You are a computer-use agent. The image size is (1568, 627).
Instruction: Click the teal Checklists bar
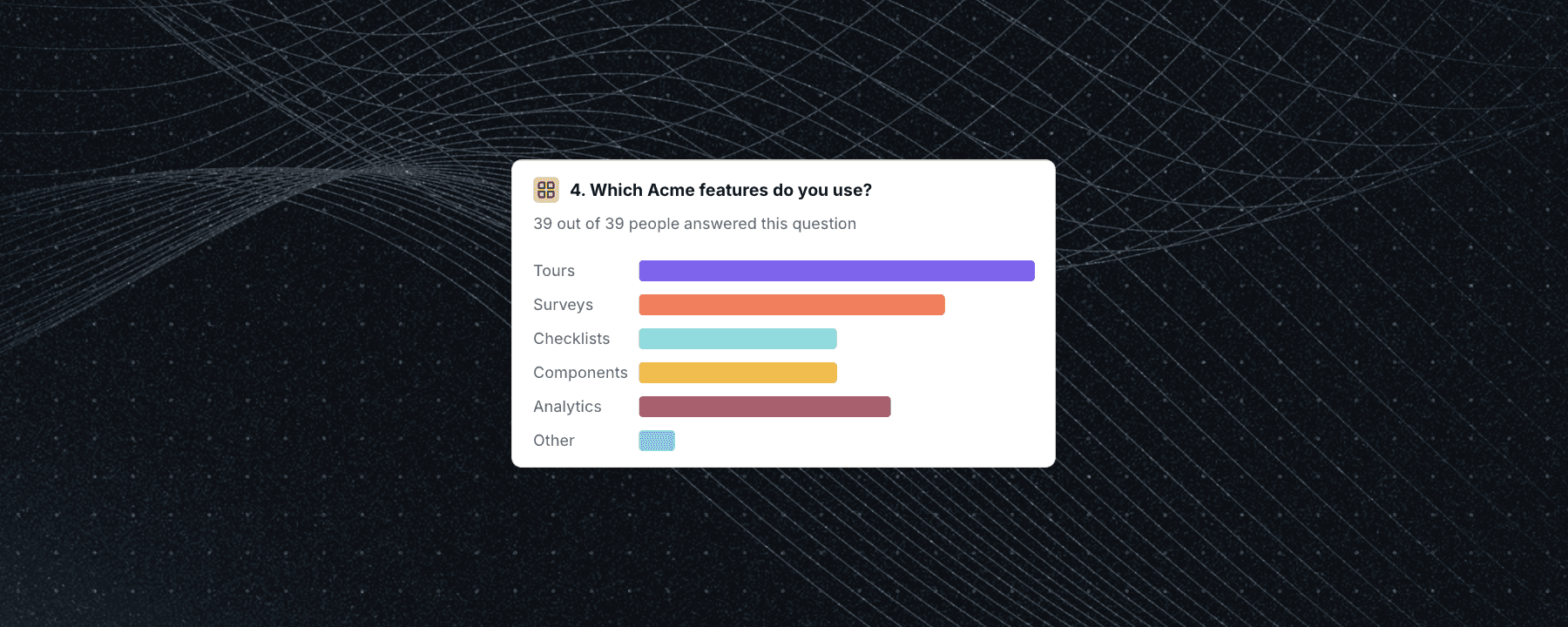(737, 338)
